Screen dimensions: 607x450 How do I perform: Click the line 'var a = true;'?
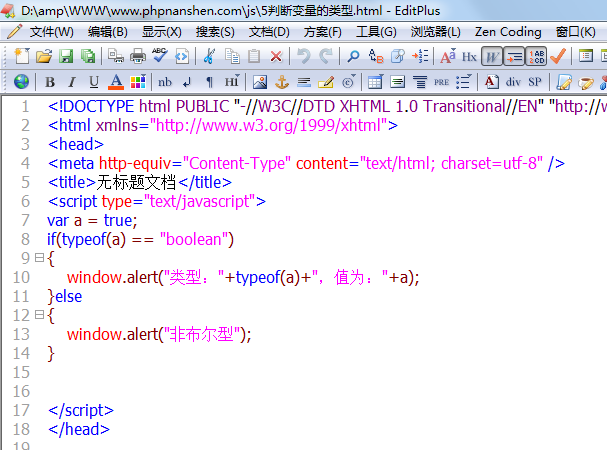pyautogui.click(x=92, y=220)
